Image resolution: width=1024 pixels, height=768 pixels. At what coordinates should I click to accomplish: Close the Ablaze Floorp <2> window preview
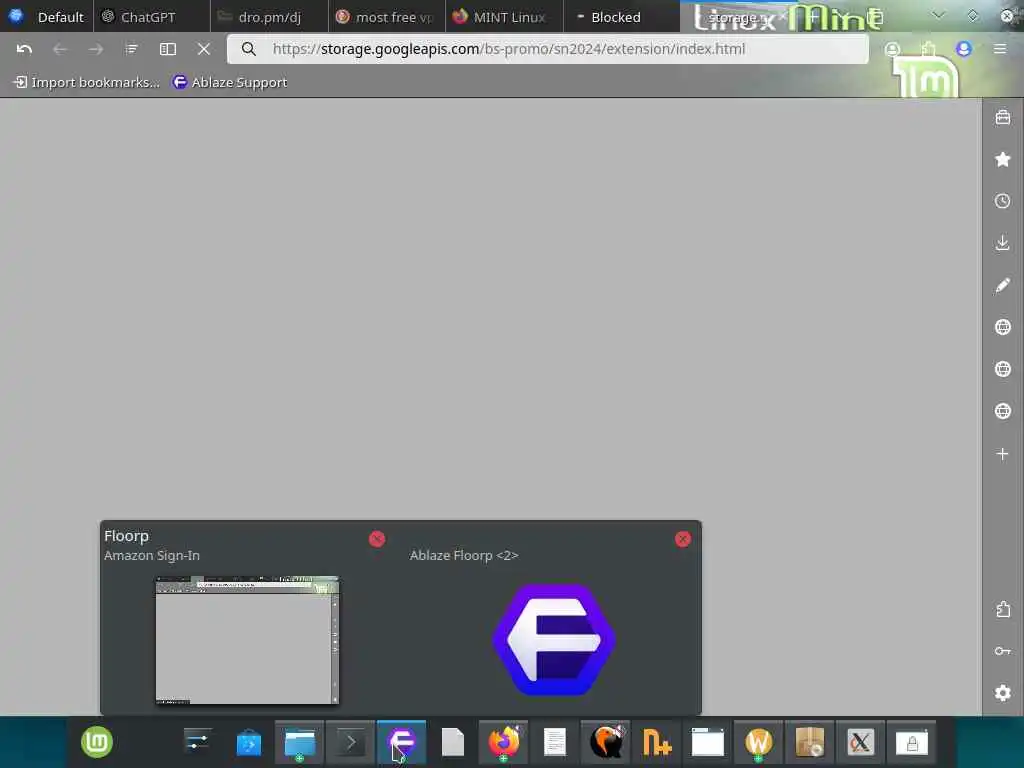pyautogui.click(x=682, y=539)
